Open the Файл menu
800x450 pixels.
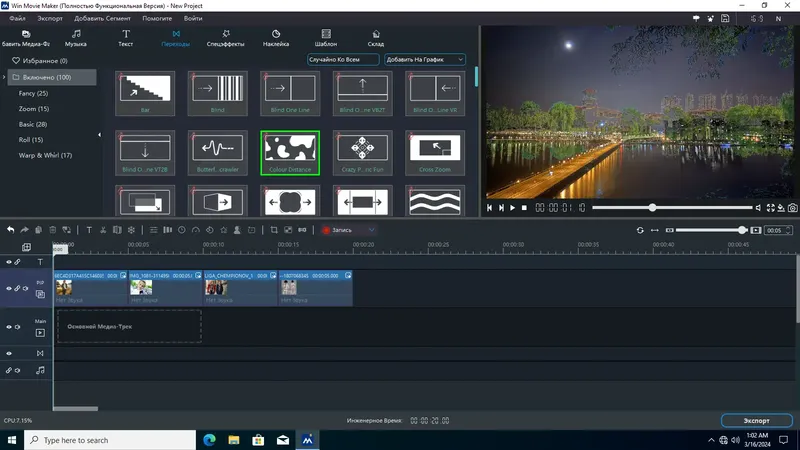[x=17, y=19]
